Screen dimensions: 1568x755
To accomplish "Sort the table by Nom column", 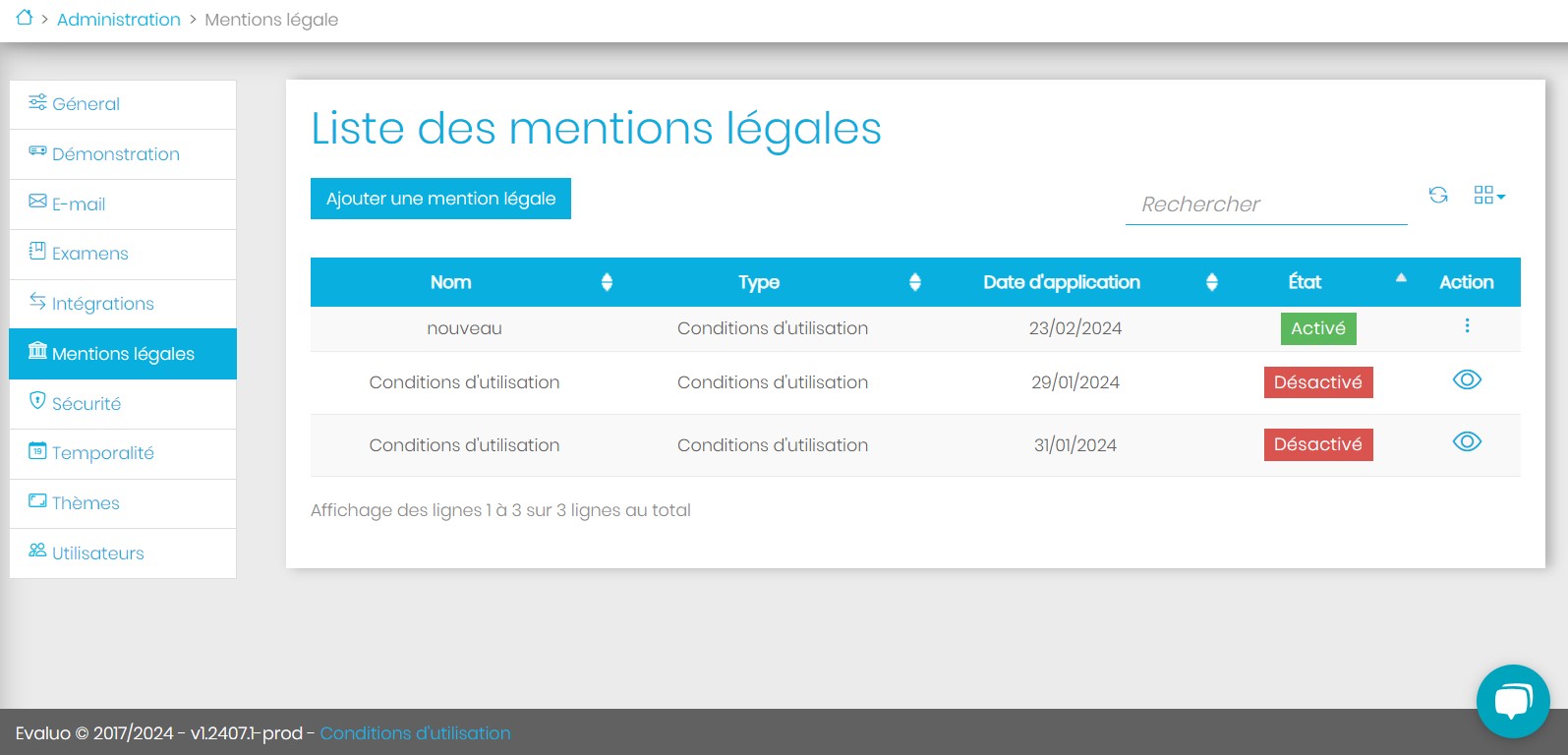I will 451,282.
